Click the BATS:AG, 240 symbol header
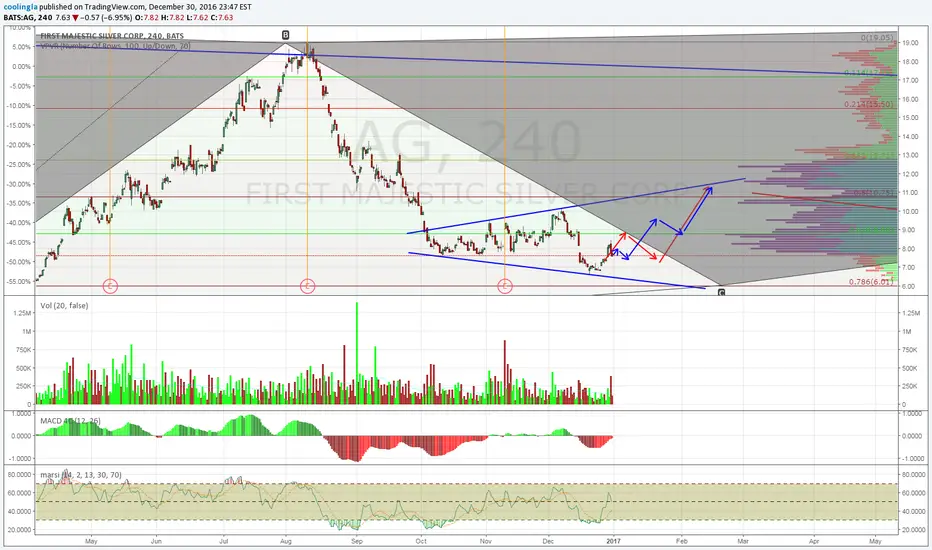 click(x=28, y=17)
